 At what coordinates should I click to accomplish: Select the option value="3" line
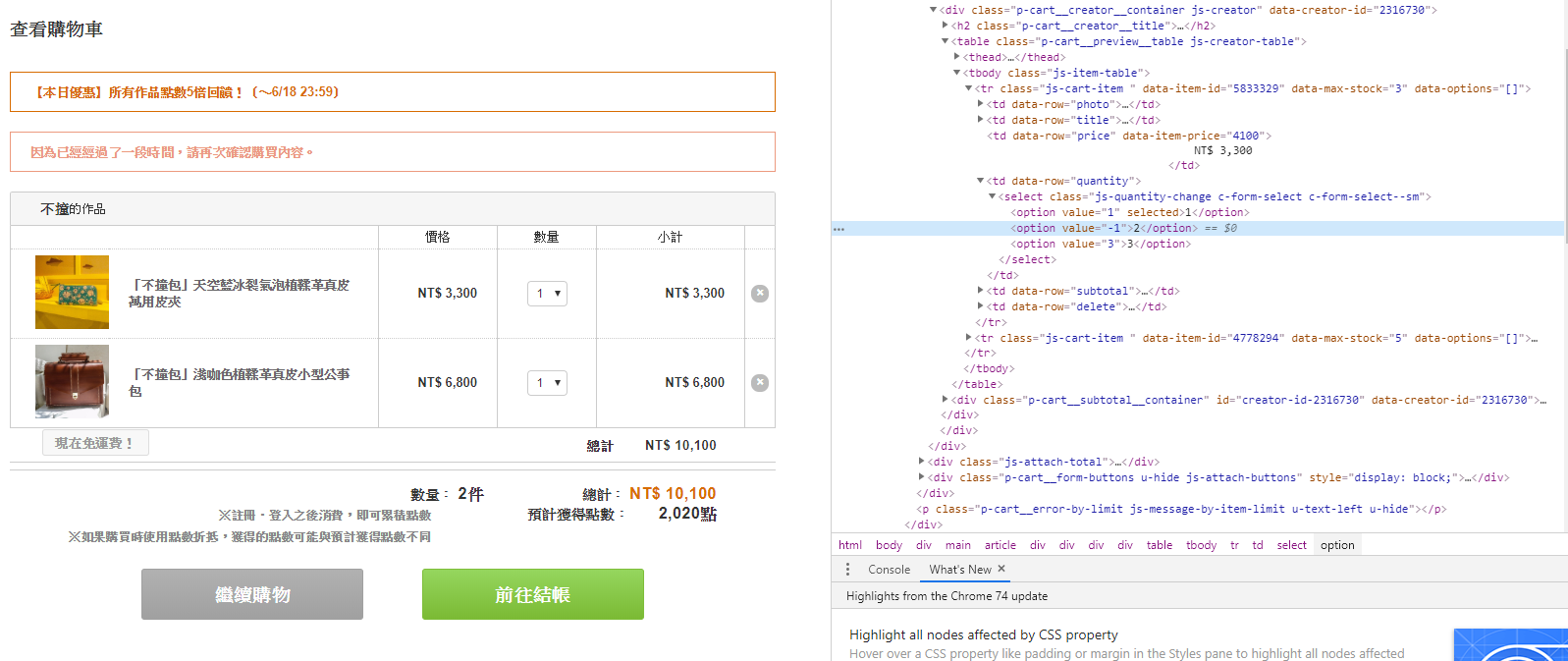pos(1101,244)
